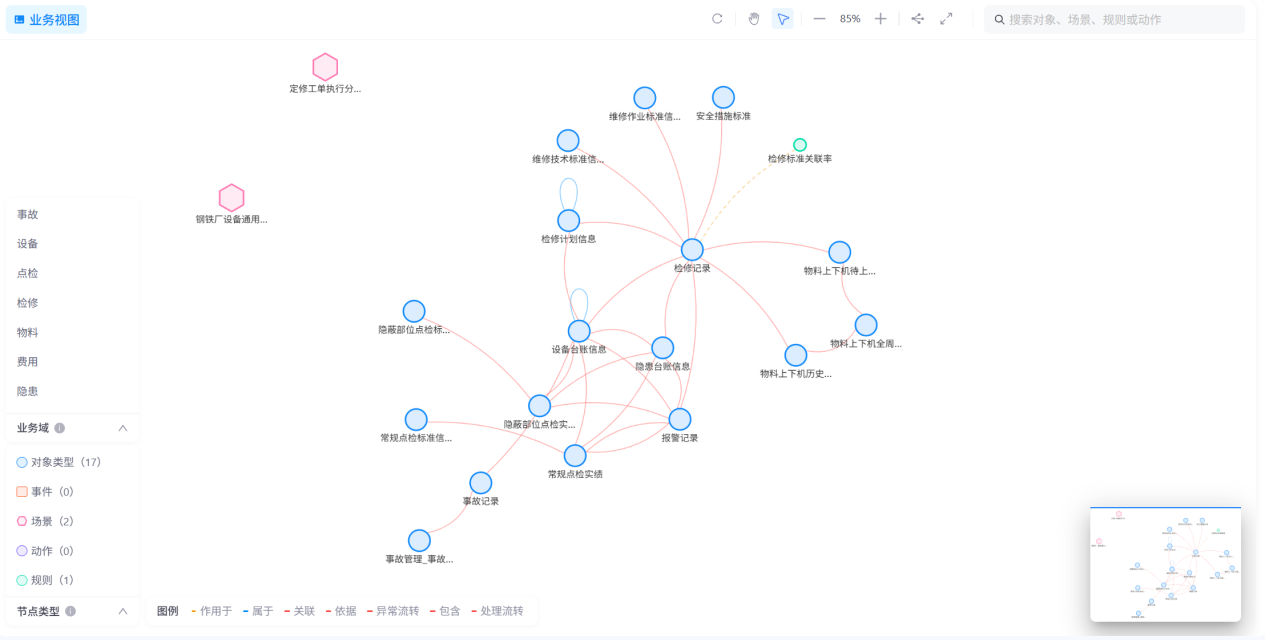Select the 检修标准关联率 rule node
The image size is (1265, 640).
coord(800,145)
